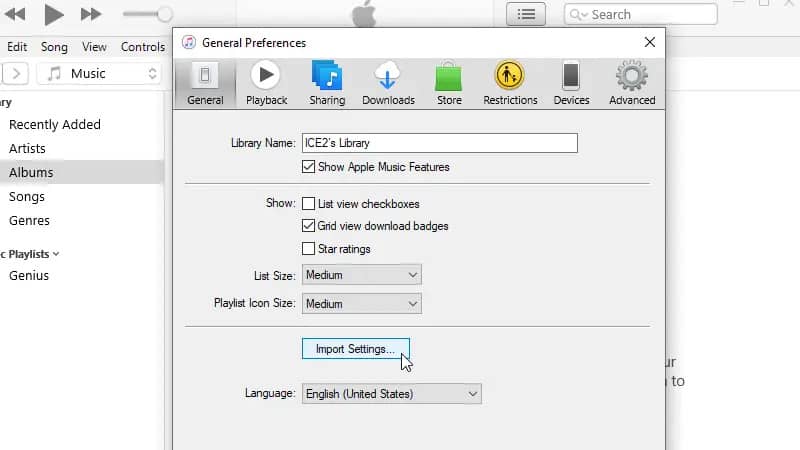The image size is (800, 450).
Task: Click the fast forward next track button
Action: (x=91, y=14)
